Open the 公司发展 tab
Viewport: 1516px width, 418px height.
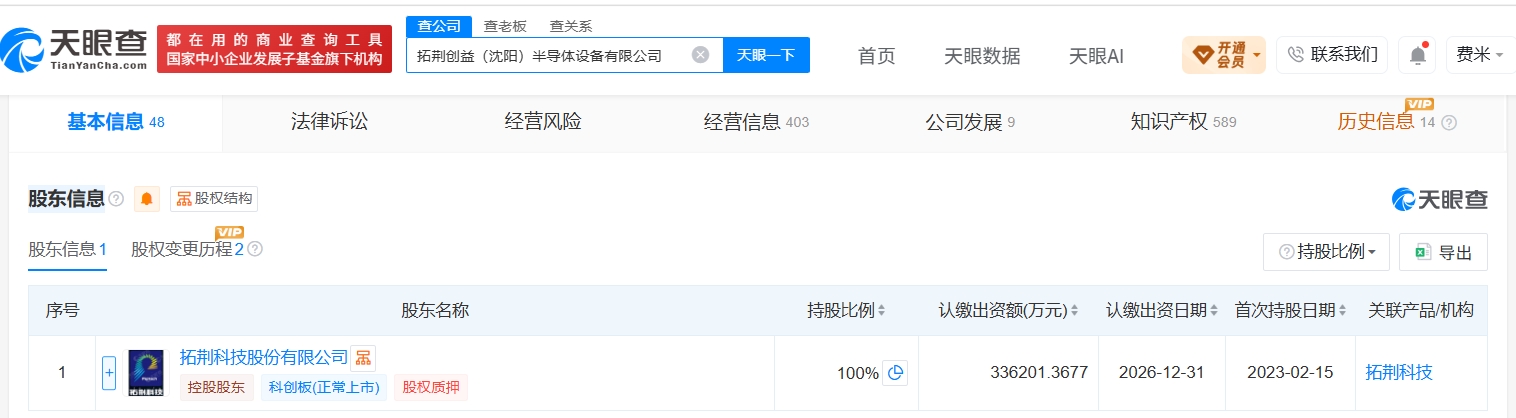click(970, 122)
